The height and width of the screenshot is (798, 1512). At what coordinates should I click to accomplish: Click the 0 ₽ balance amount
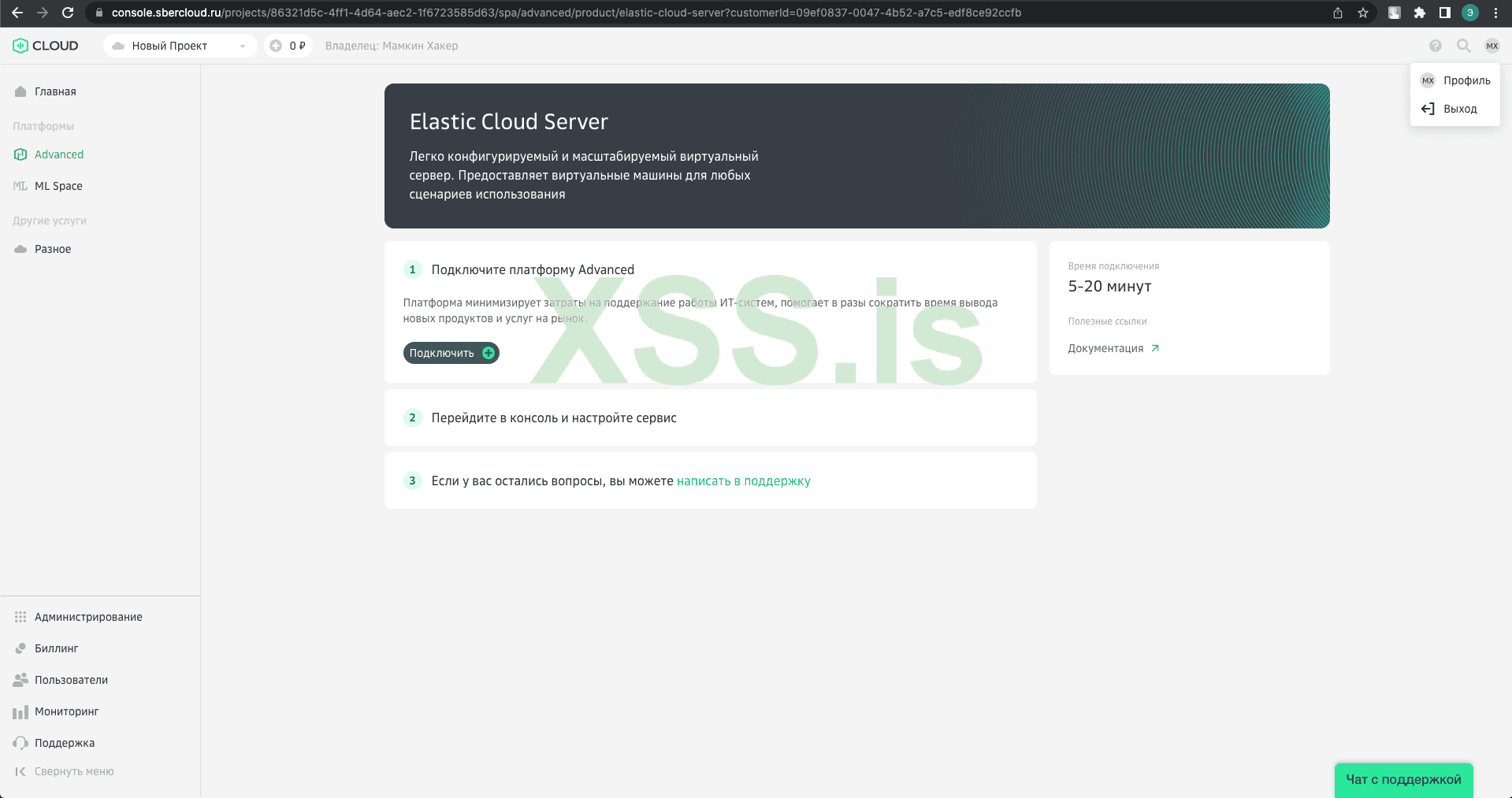[x=298, y=46]
